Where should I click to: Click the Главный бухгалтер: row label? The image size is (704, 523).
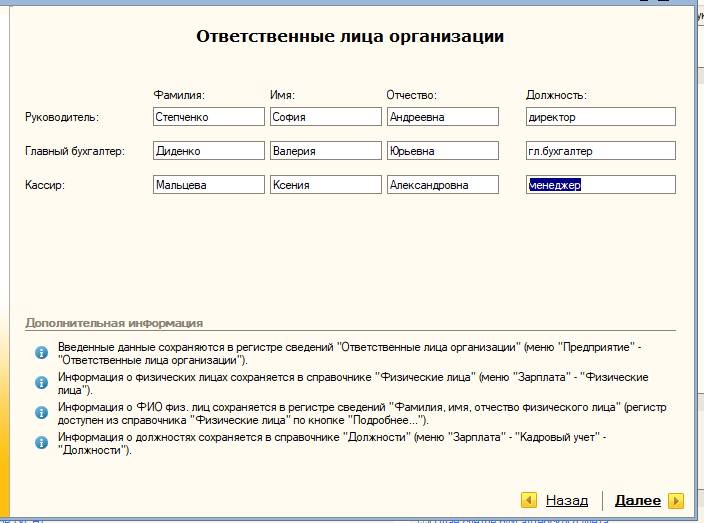click(75, 151)
